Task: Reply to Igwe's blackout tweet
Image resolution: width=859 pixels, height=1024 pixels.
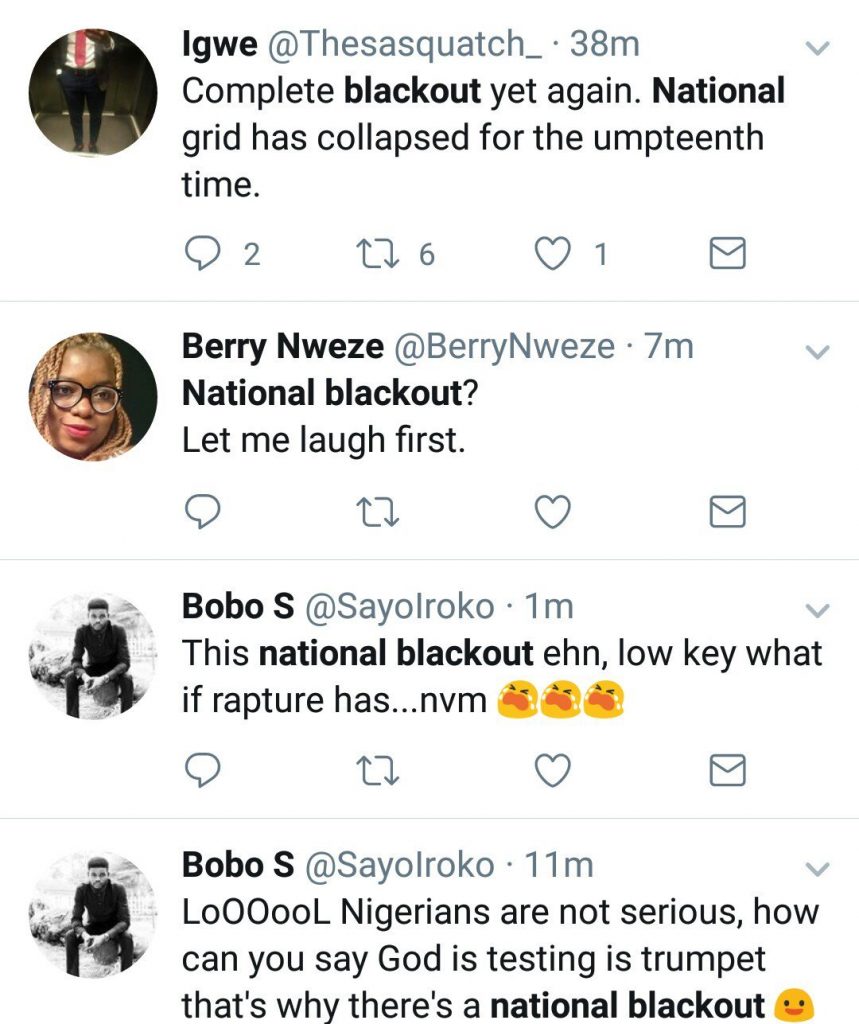Action: point(205,254)
